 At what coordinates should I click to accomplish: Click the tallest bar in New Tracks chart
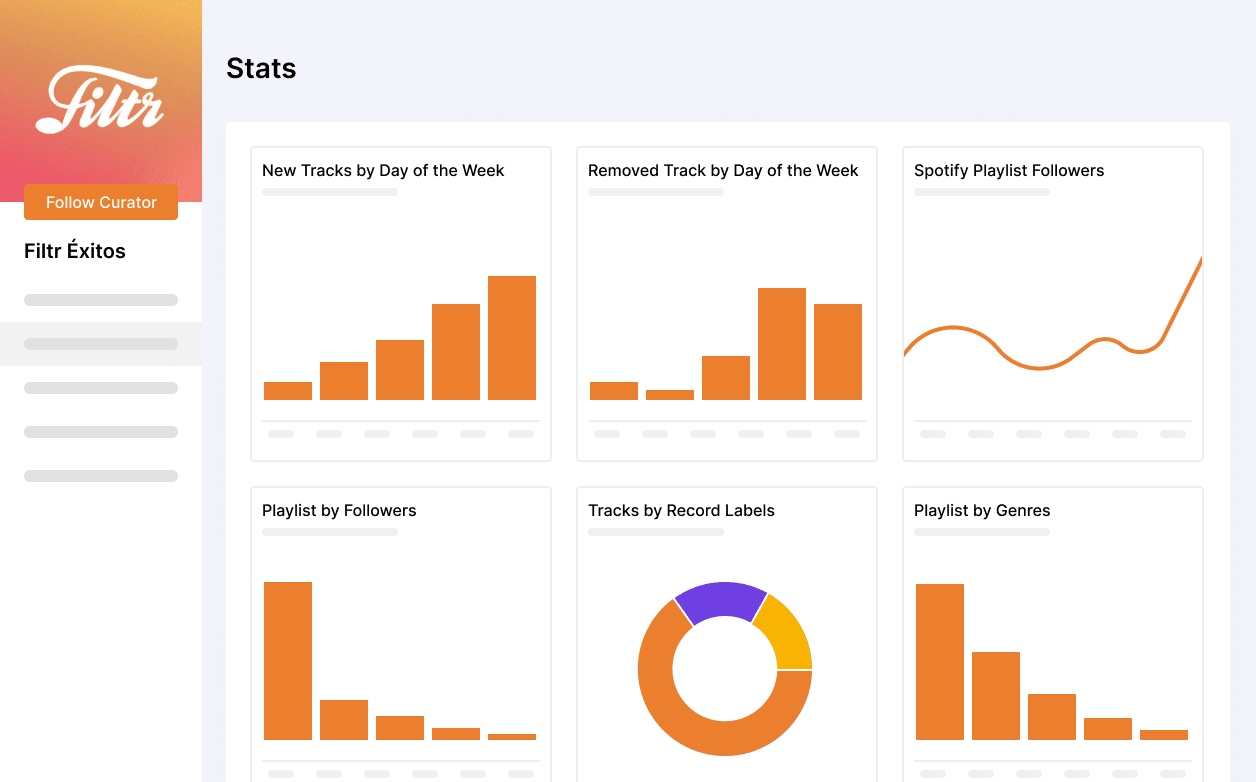click(512, 338)
